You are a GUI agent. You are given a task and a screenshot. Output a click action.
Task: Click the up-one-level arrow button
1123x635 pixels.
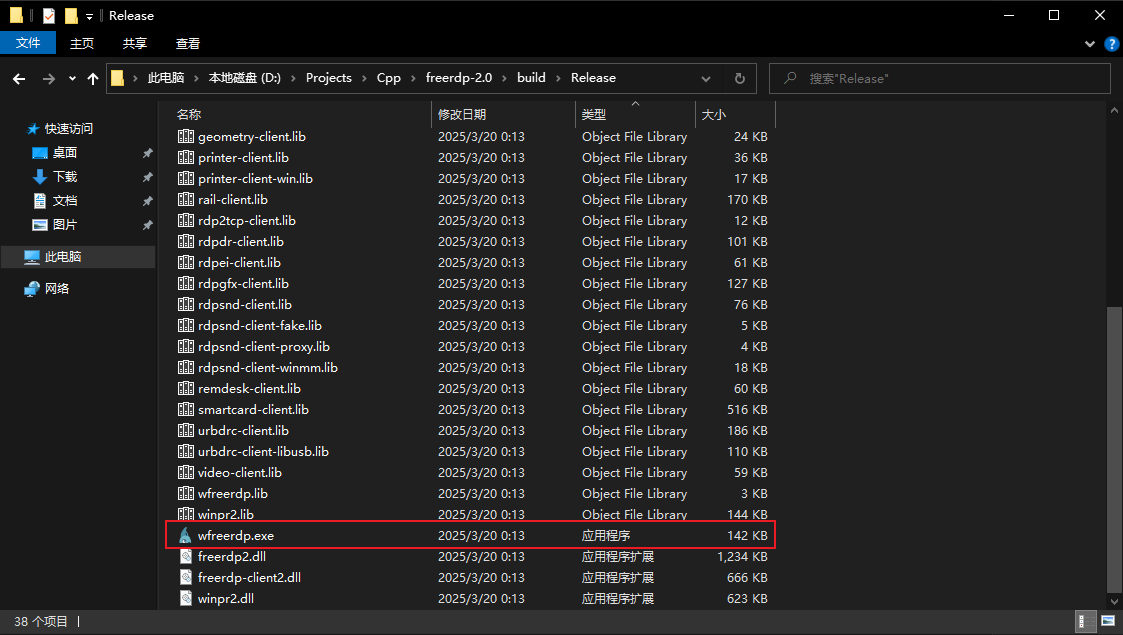tap(93, 78)
